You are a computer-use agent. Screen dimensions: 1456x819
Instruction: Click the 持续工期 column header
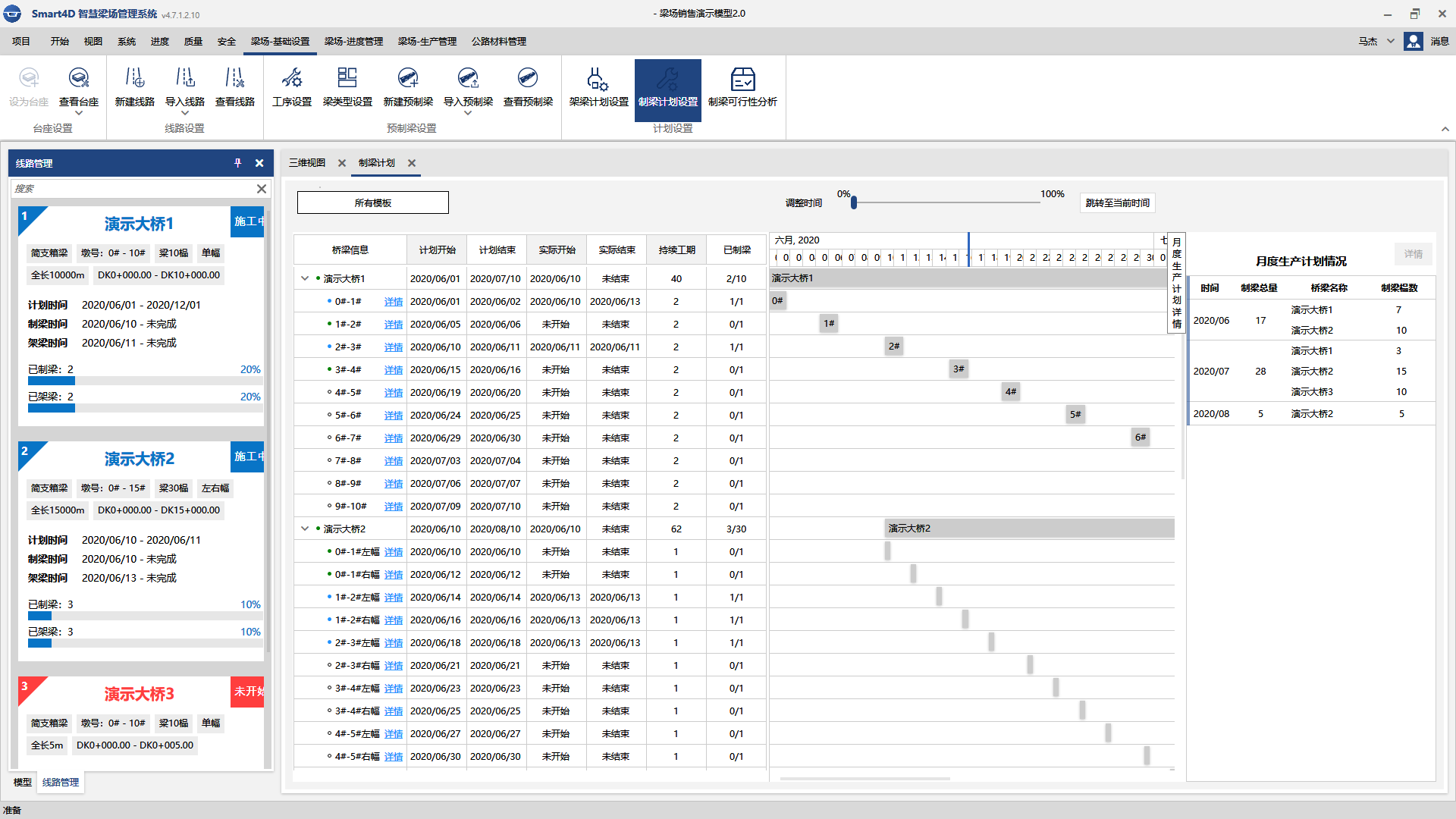pyautogui.click(x=676, y=250)
